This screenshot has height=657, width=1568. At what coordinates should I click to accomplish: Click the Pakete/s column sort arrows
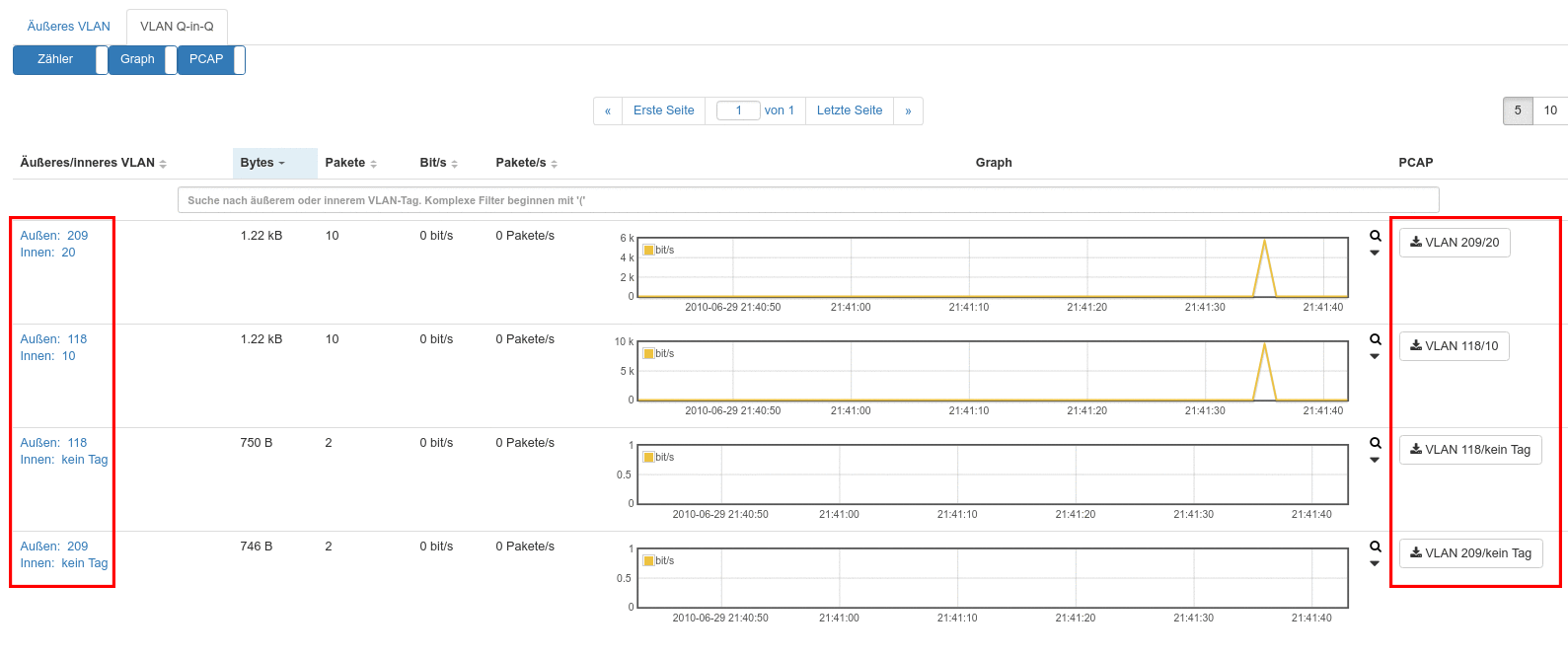554,164
